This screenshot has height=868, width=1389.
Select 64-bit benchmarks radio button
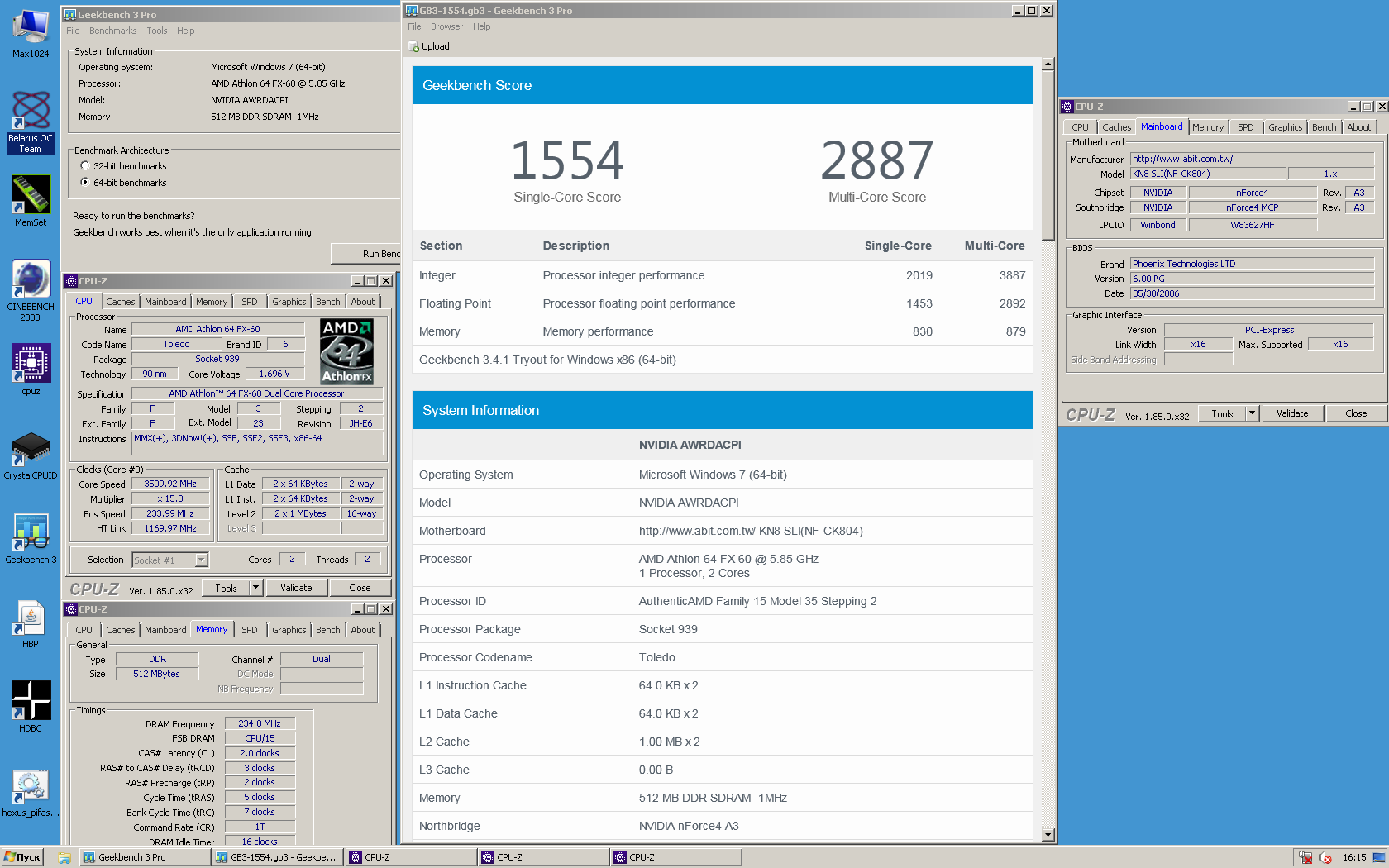(84, 183)
